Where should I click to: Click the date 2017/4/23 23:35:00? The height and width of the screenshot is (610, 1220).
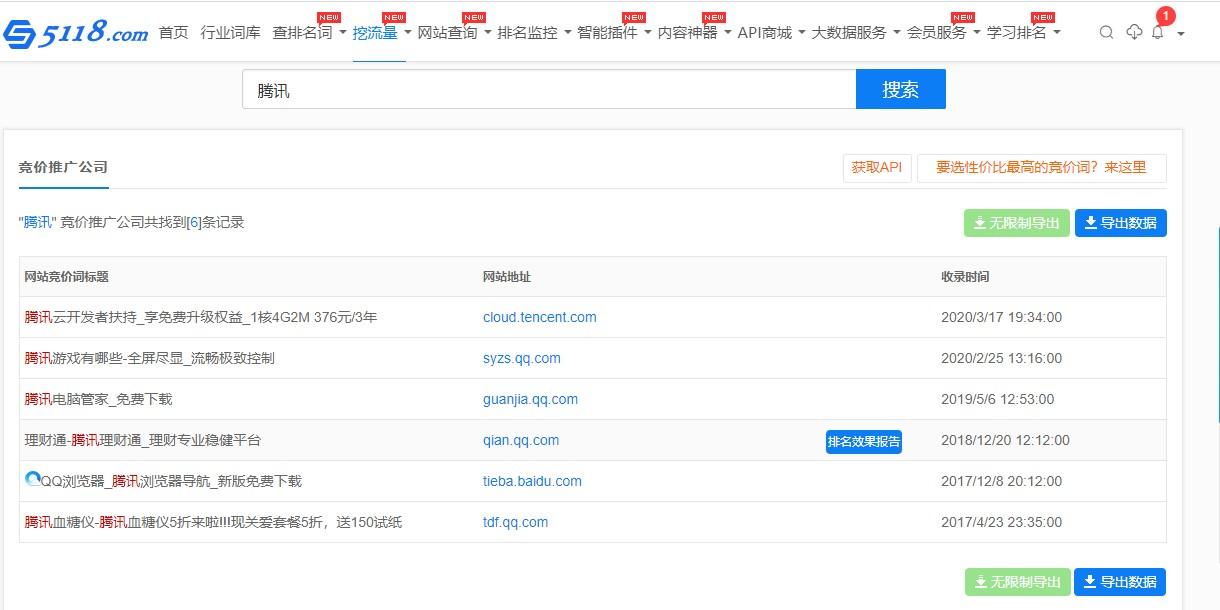click(x=1002, y=522)
